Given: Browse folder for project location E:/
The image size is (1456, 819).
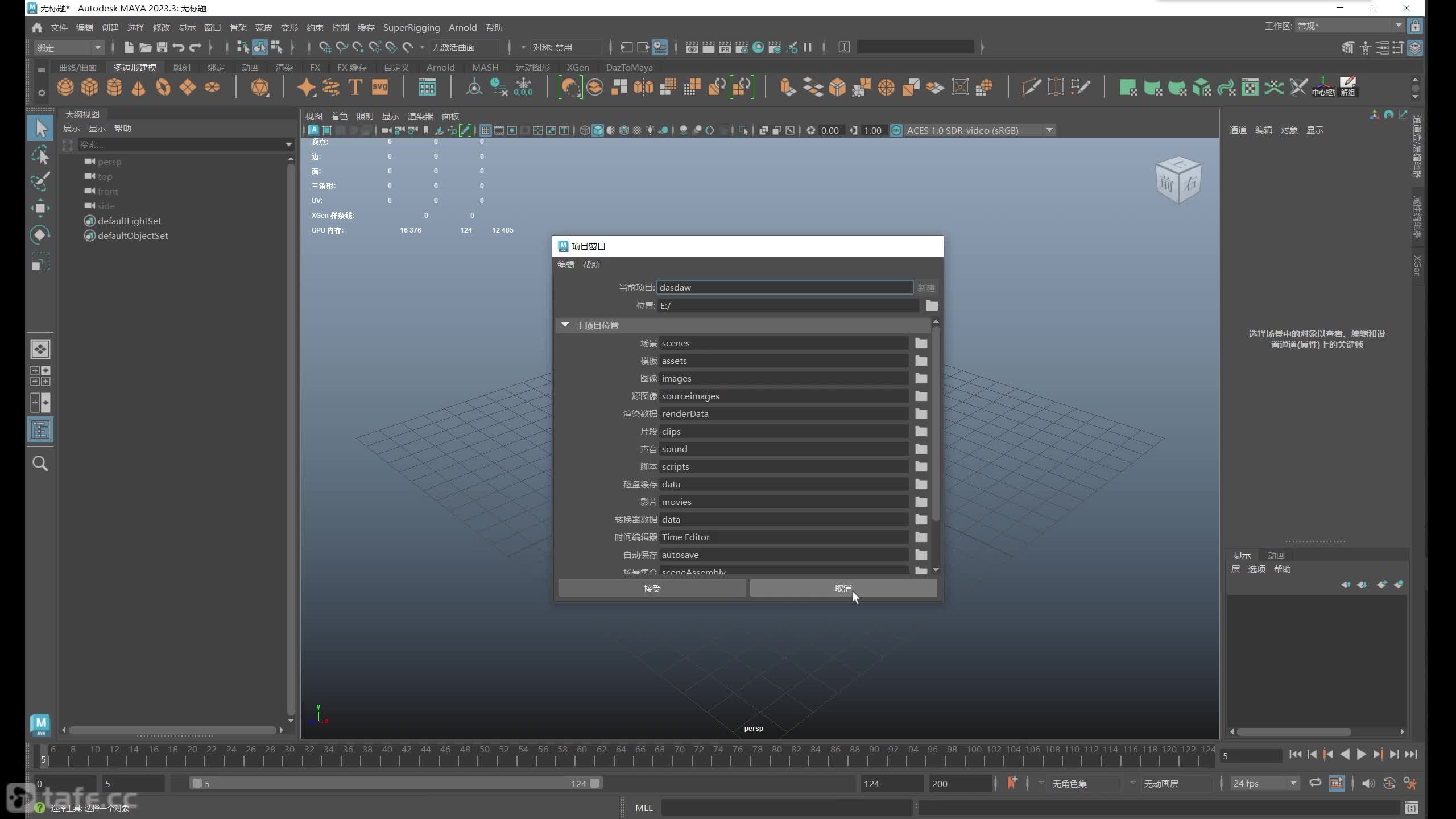Looking at the screenshot, I should (932, 306).
